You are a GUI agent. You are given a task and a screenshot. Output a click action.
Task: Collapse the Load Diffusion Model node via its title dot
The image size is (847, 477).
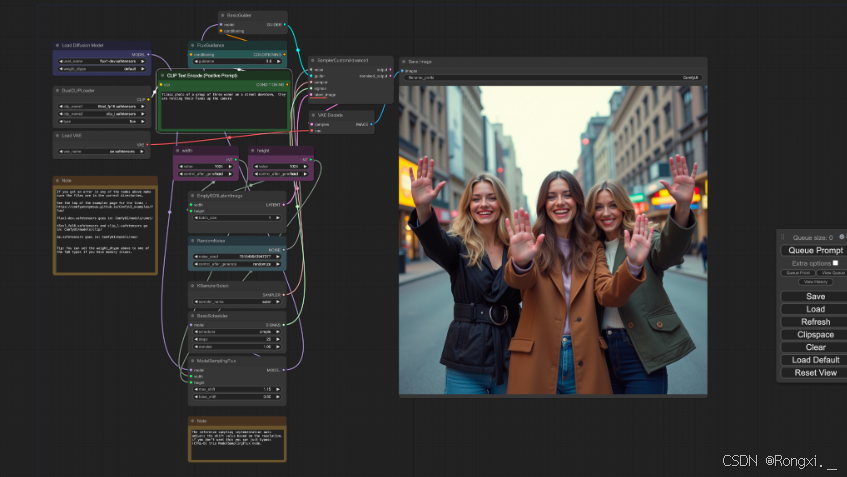pos(57,45)
